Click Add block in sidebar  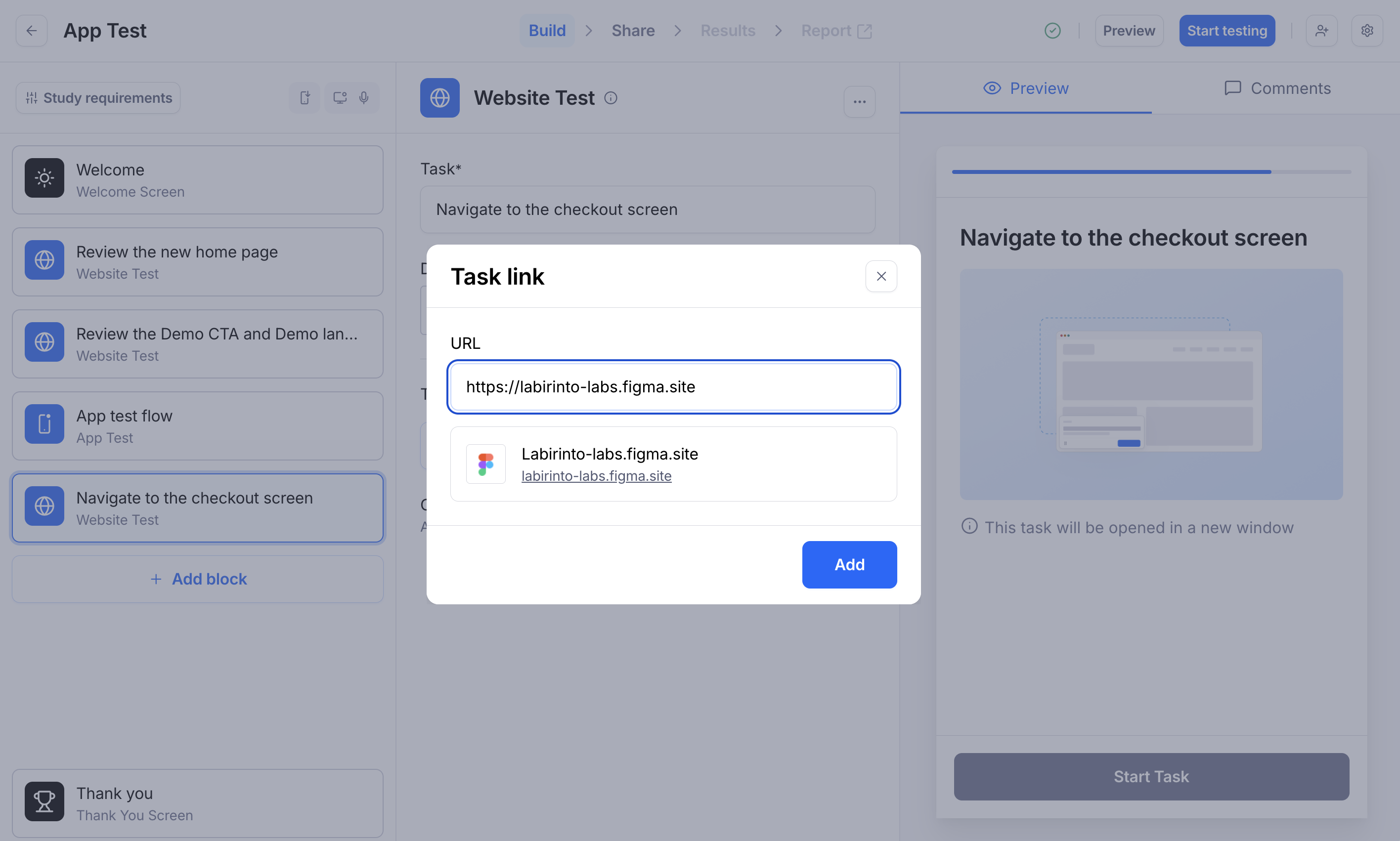click(197, 579)
